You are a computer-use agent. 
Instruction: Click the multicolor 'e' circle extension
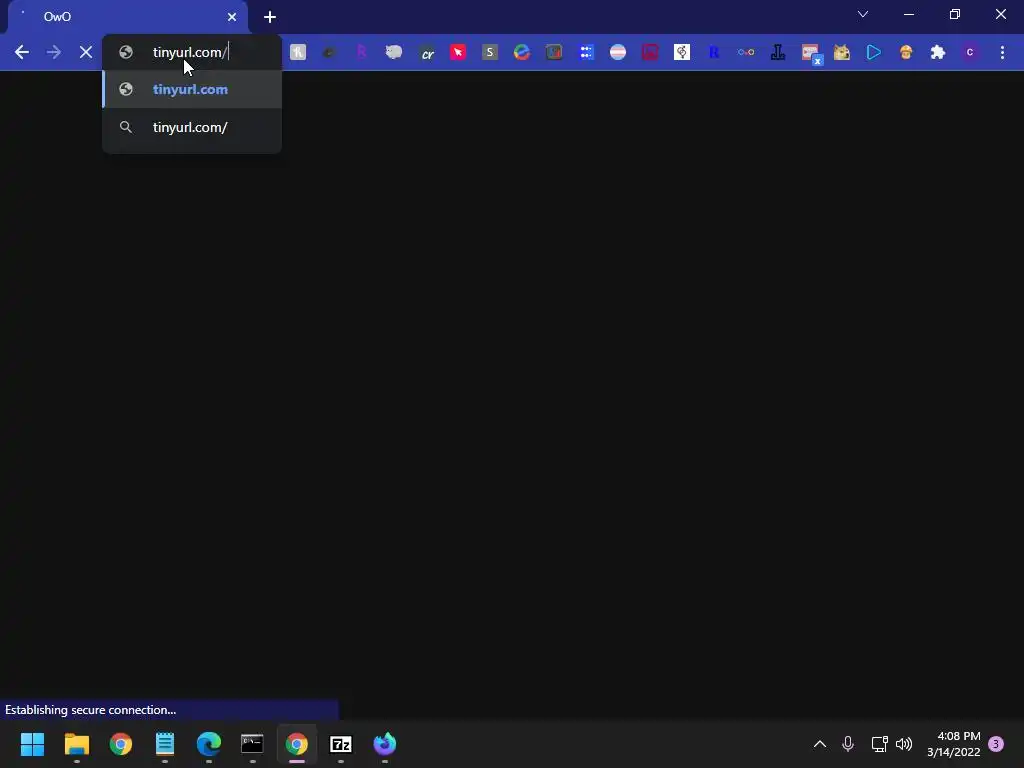tap(522, 52)
